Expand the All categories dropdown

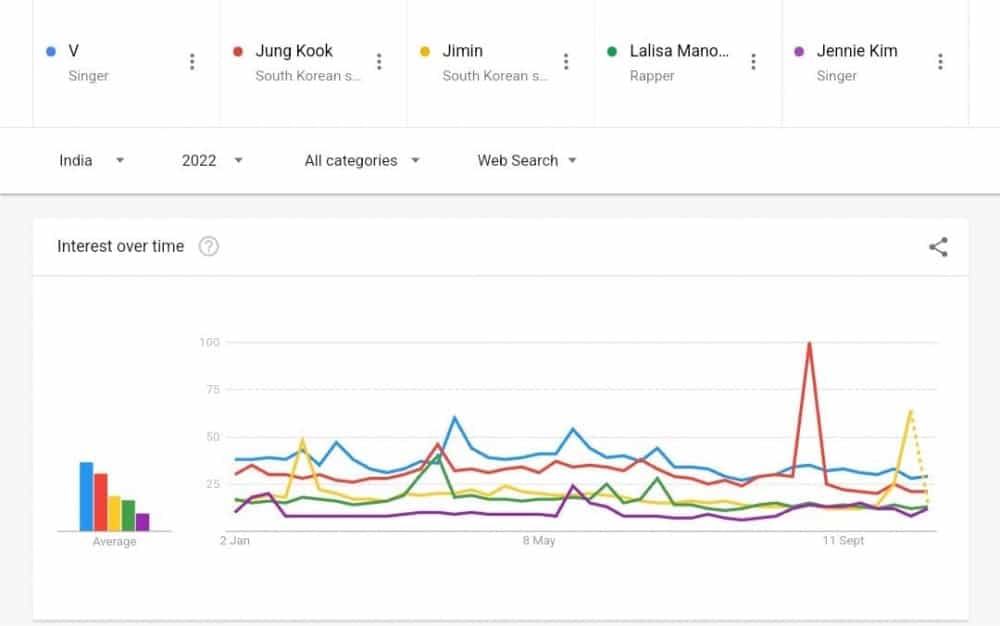pos(362,160)
